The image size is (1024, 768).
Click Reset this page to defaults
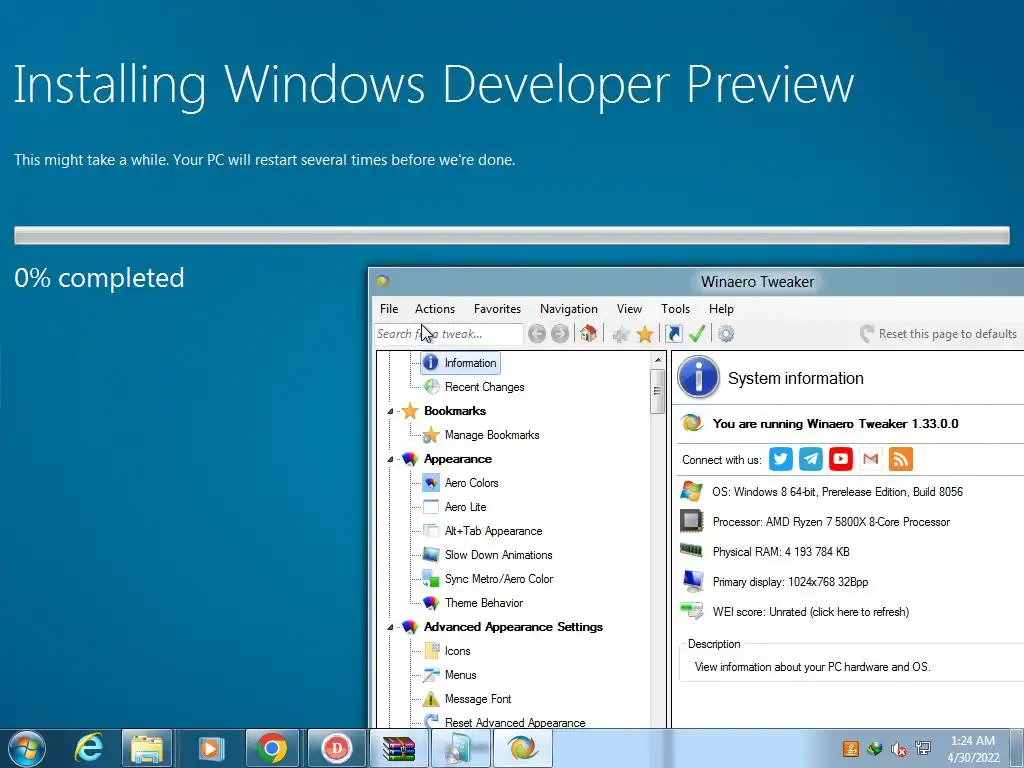click(x=938, y=334)
